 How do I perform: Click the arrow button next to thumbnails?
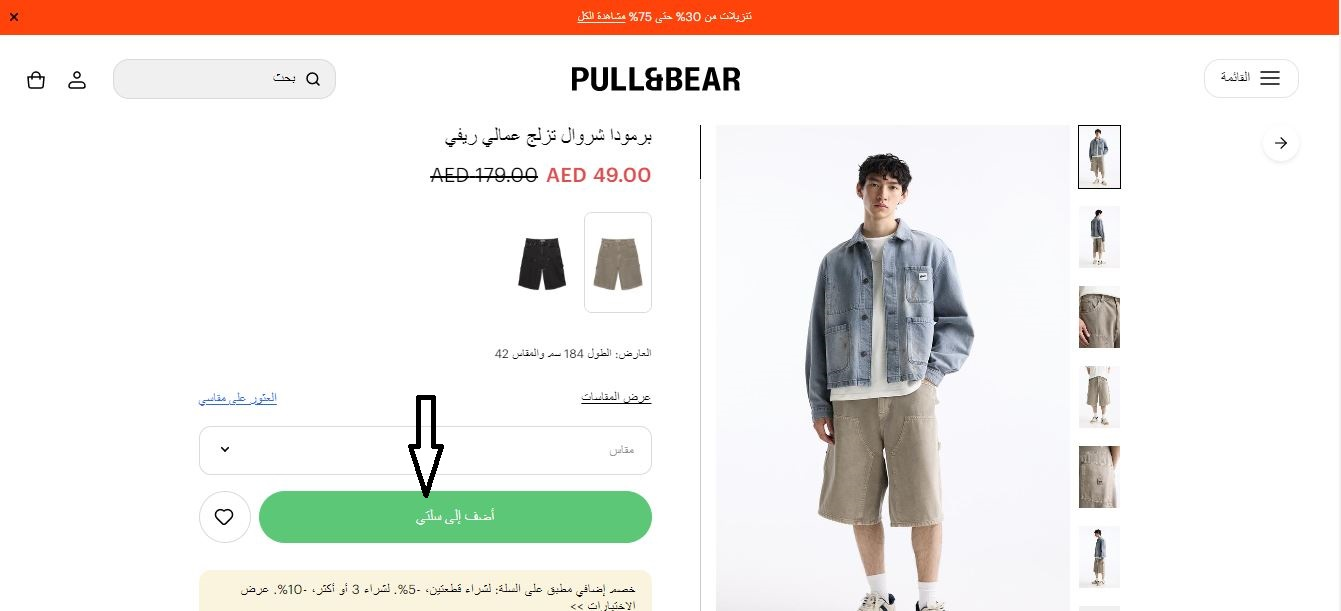1281,143
